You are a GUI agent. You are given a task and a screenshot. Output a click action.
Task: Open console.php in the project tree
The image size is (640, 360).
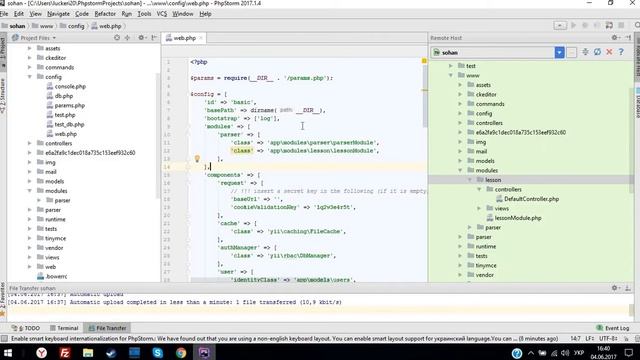pyautogui.click(x=66, y=87)
